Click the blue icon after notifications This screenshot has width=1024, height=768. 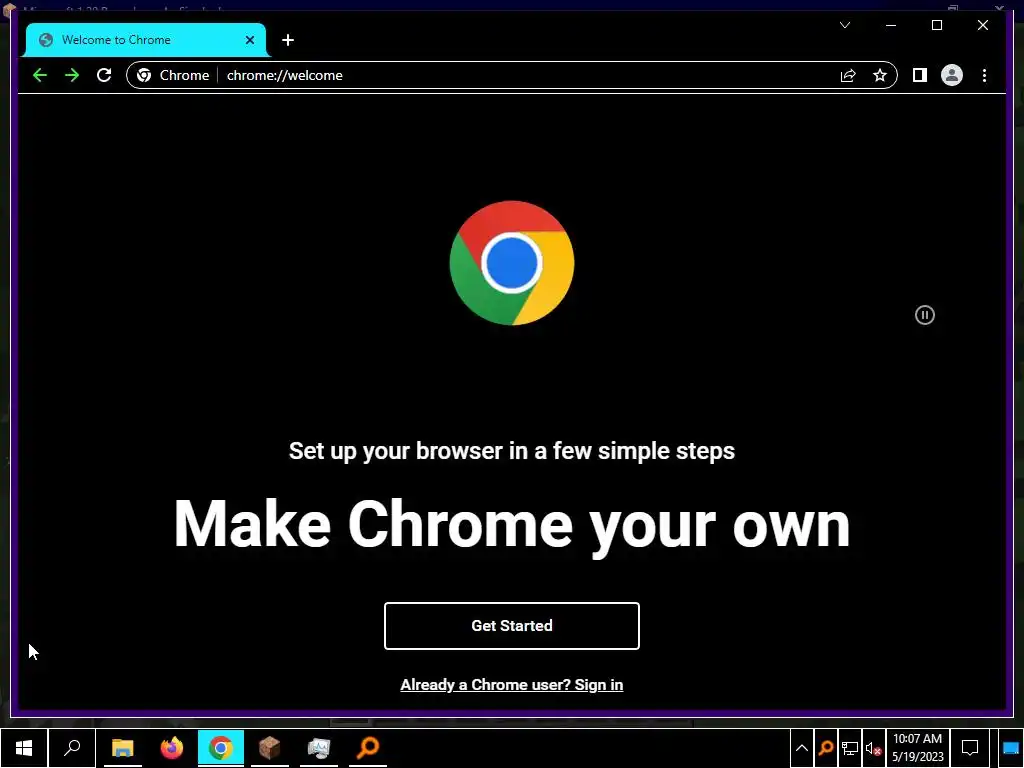(x=1010, y=748)
